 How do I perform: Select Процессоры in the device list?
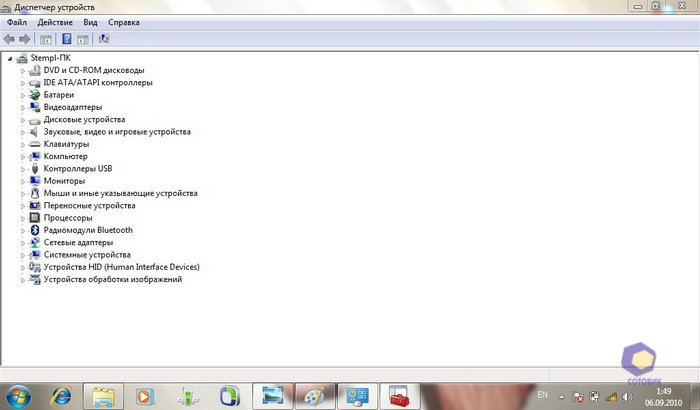(x=68, y=218)
